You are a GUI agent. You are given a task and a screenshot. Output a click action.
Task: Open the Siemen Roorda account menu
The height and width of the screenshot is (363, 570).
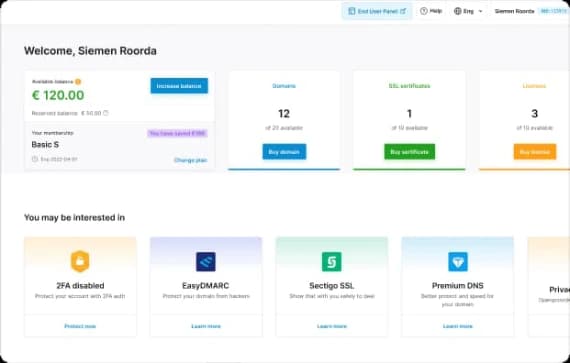tap(514, 11)
